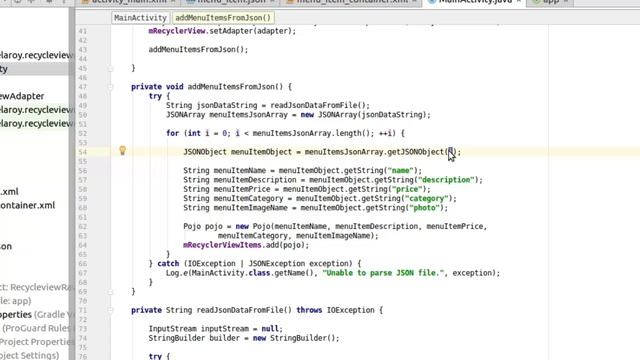This screenshot has height=360, width=640.
Task: Open the ontainer.xml file in project tree
Action: 27,205
